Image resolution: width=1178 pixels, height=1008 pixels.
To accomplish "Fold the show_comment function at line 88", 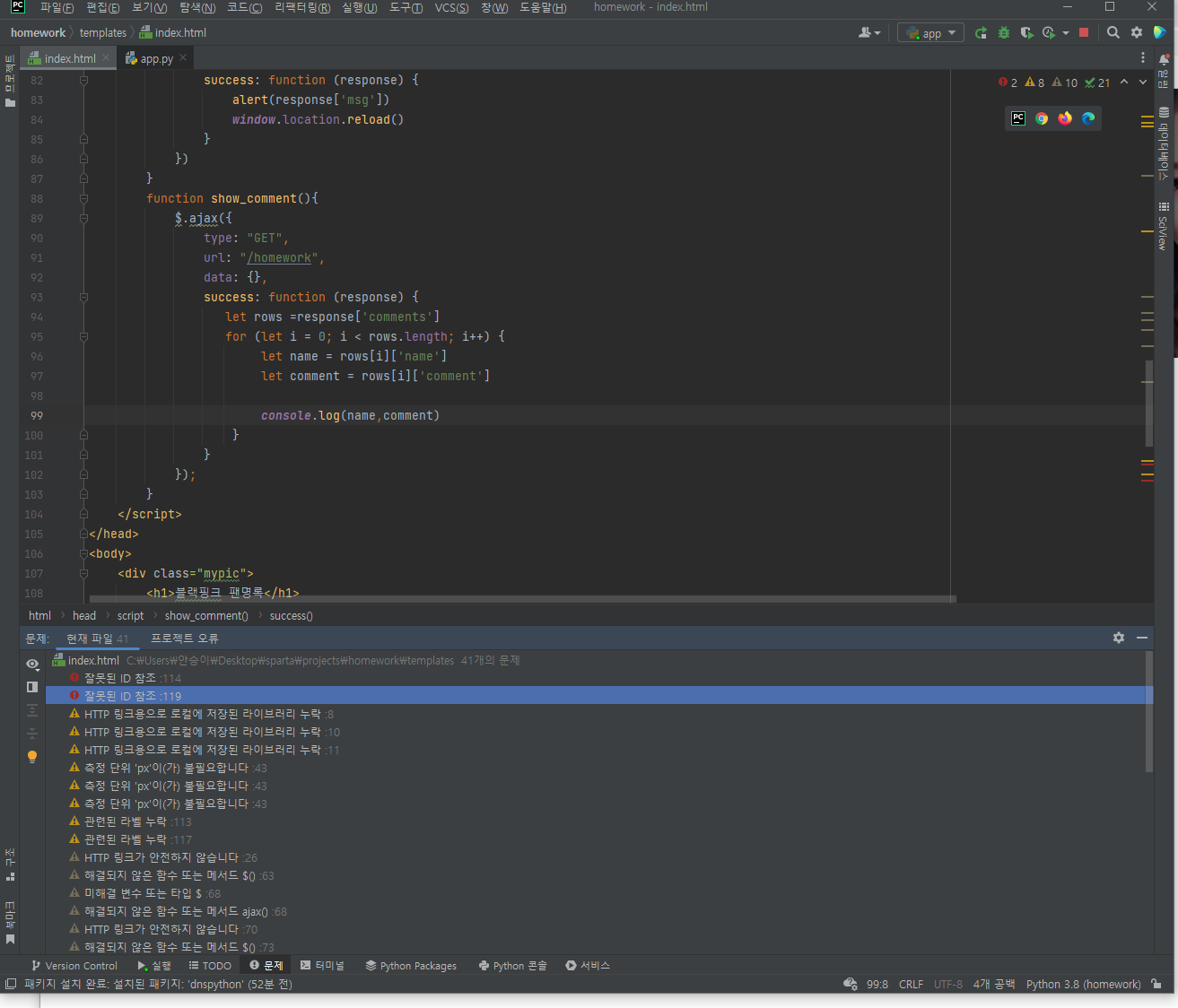I will (x=83, y=199).
